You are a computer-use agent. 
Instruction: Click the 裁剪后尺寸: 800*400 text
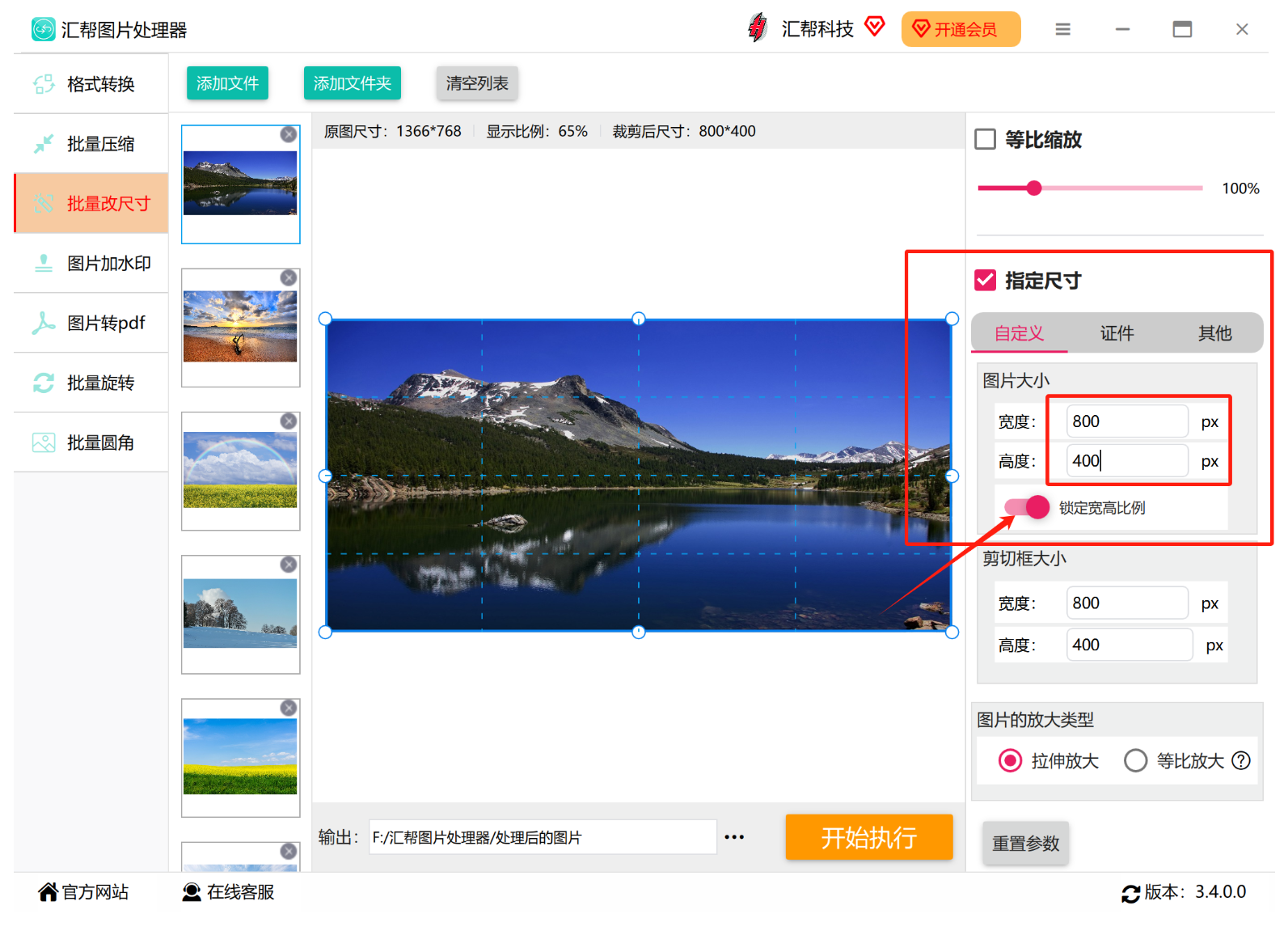[684, 131]
